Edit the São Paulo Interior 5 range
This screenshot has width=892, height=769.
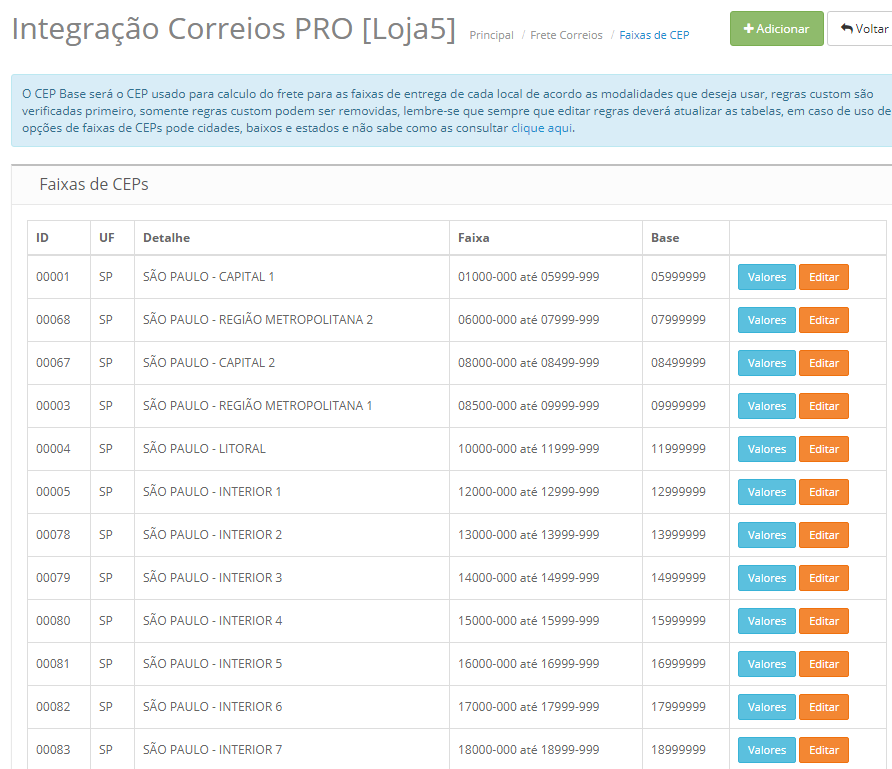click(823, 664)
